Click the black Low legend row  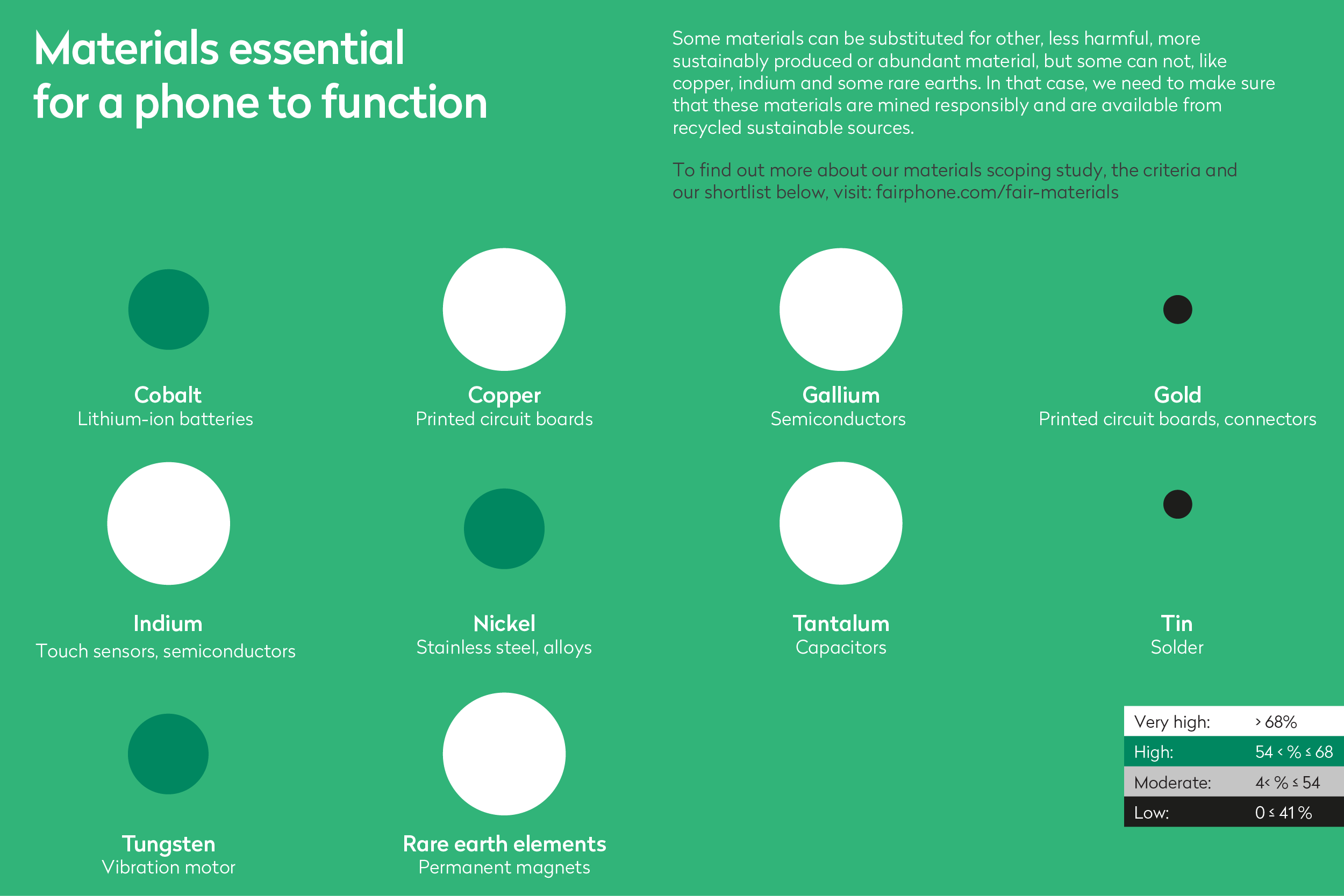[x=1234, y=812]
